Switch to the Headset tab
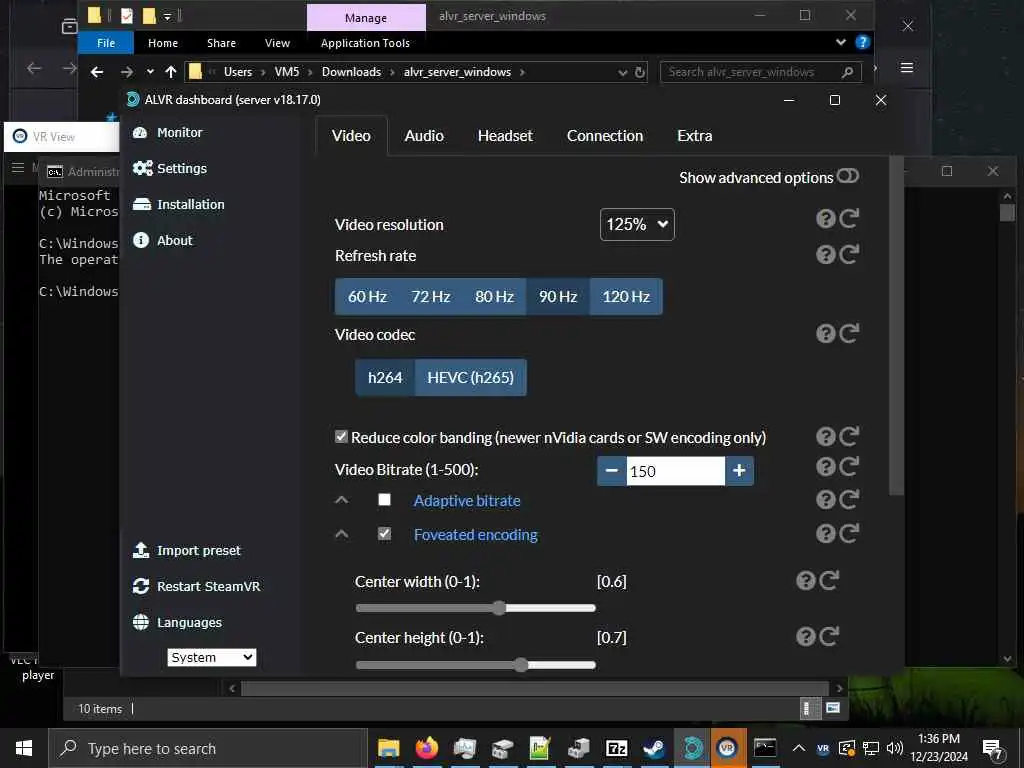 coord(505,136)
